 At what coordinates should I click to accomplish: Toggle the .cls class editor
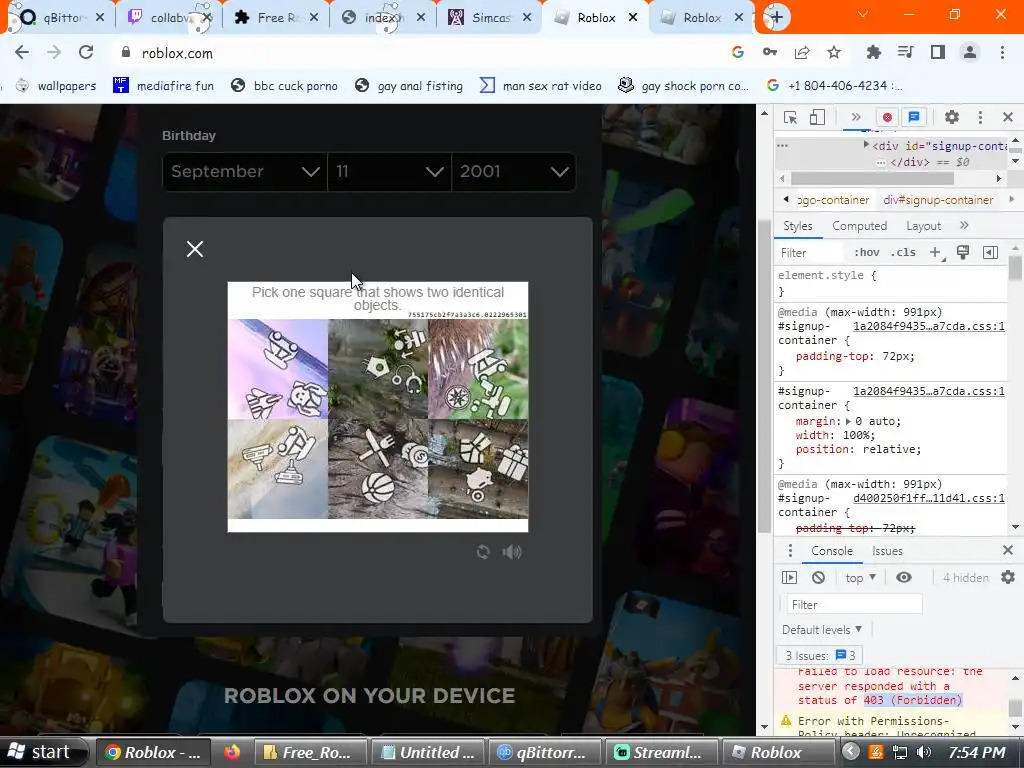(904, 253)
